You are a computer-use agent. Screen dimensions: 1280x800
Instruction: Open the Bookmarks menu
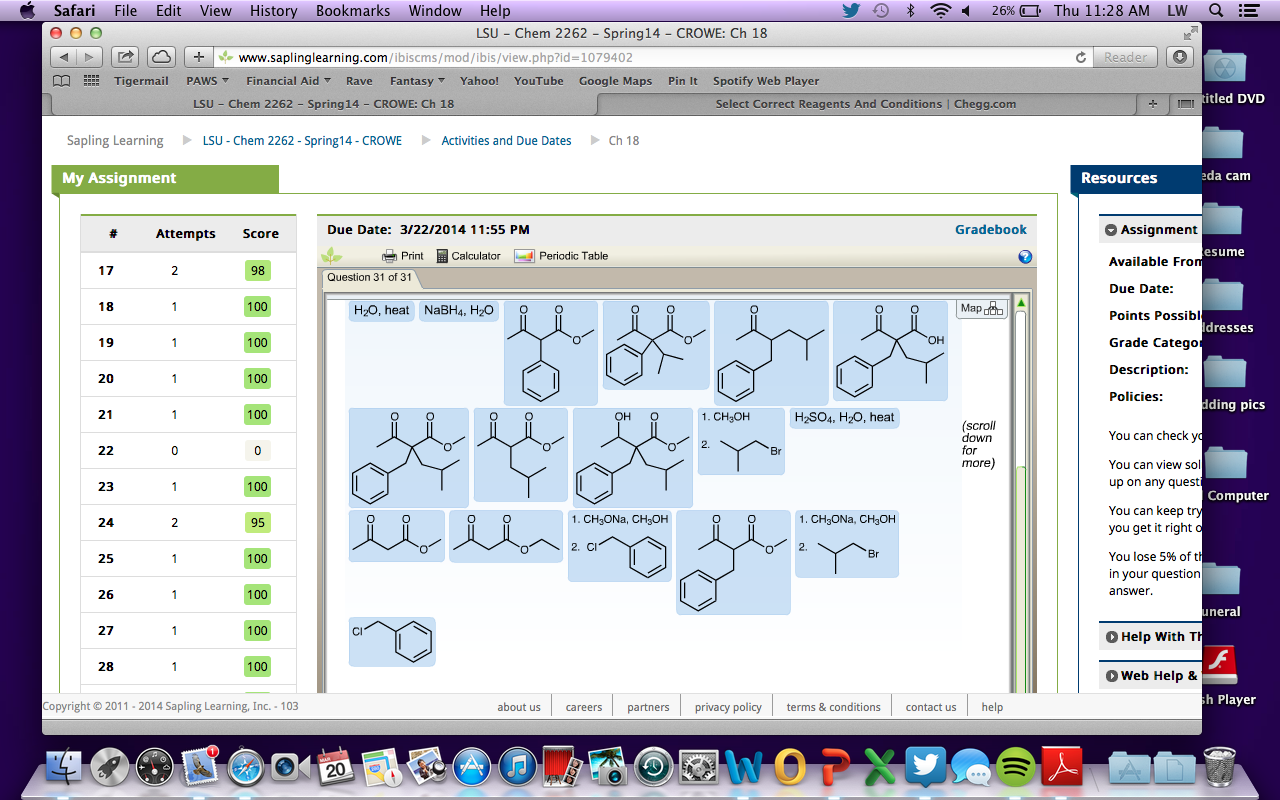pos(353,11)
